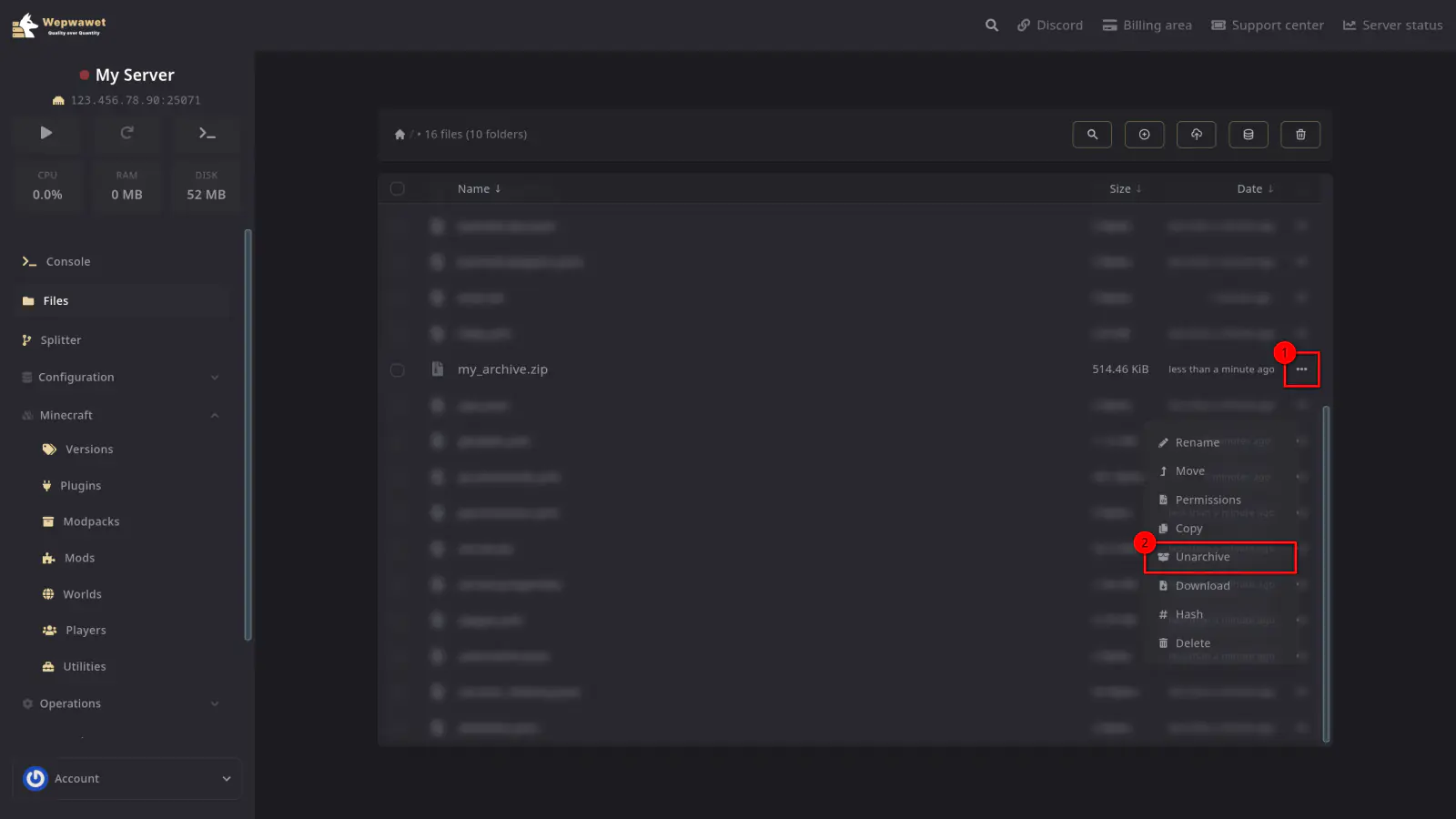Toggle the select-all files checkbox

(x=398, y=189)
